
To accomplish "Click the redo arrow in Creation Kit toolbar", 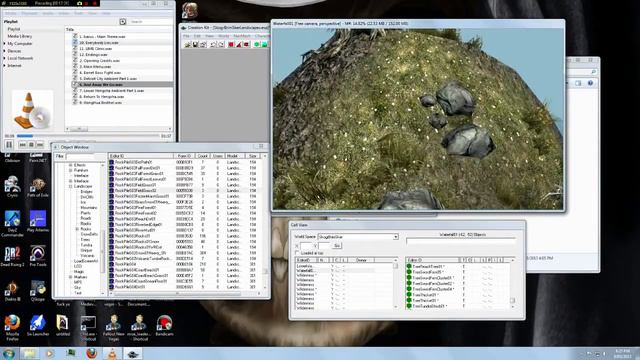I will (221, 44).
